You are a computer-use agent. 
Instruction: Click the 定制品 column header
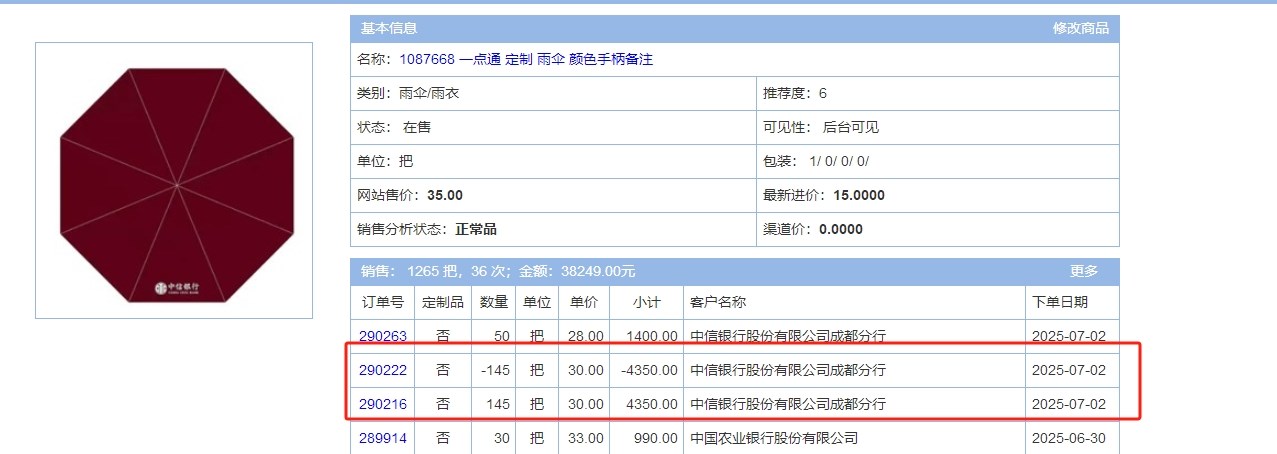click(443, 302)
